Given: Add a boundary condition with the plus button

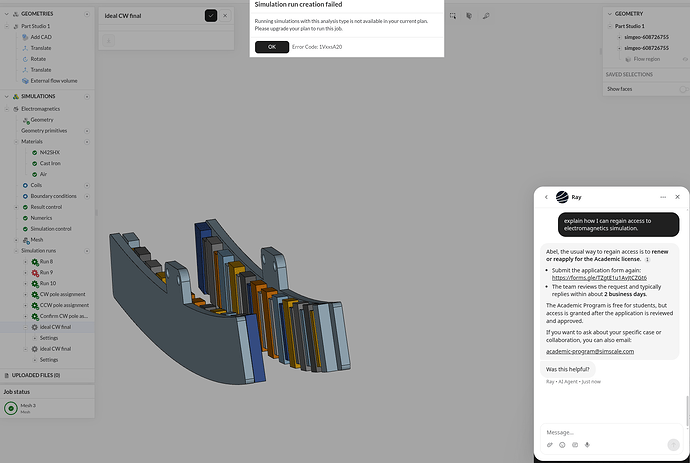Looking at the screenshot, I should click(87, 196).
